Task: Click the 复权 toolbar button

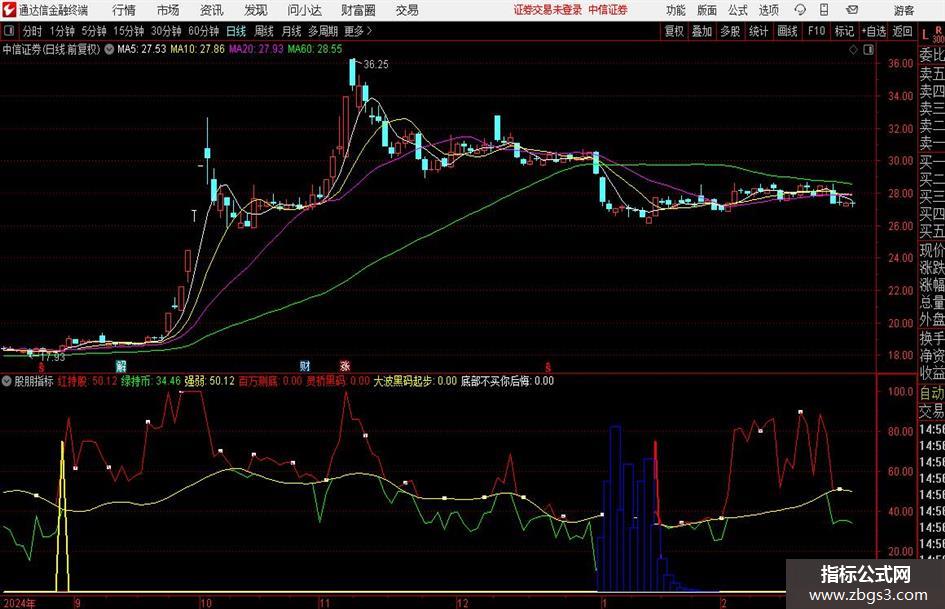Action: pos(674,31)
